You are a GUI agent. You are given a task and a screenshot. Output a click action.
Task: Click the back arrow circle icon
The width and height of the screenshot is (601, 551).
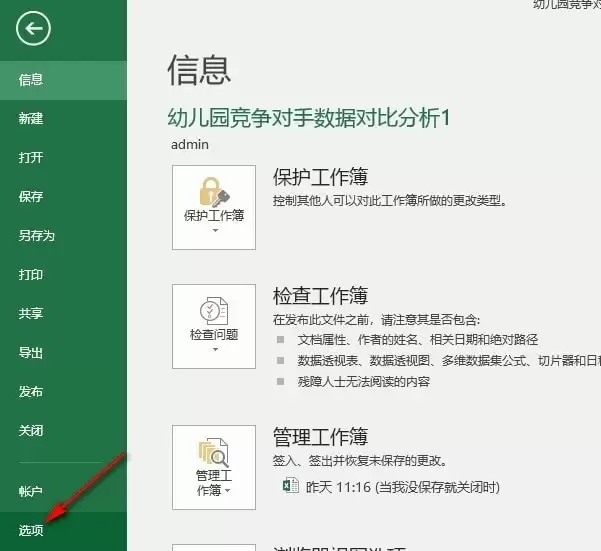click(33, 28)
